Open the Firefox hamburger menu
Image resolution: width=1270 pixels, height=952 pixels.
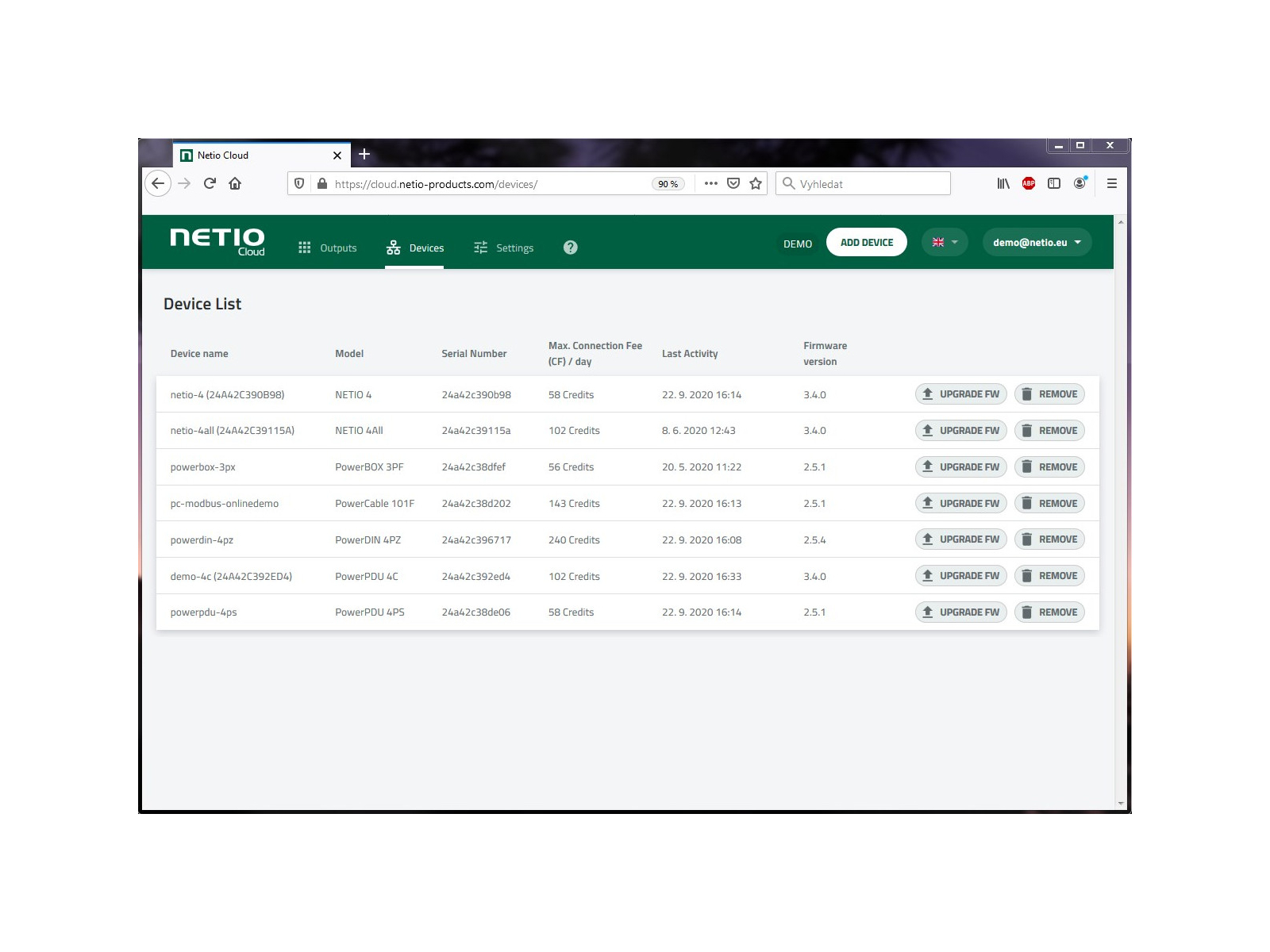[1112, 183]
